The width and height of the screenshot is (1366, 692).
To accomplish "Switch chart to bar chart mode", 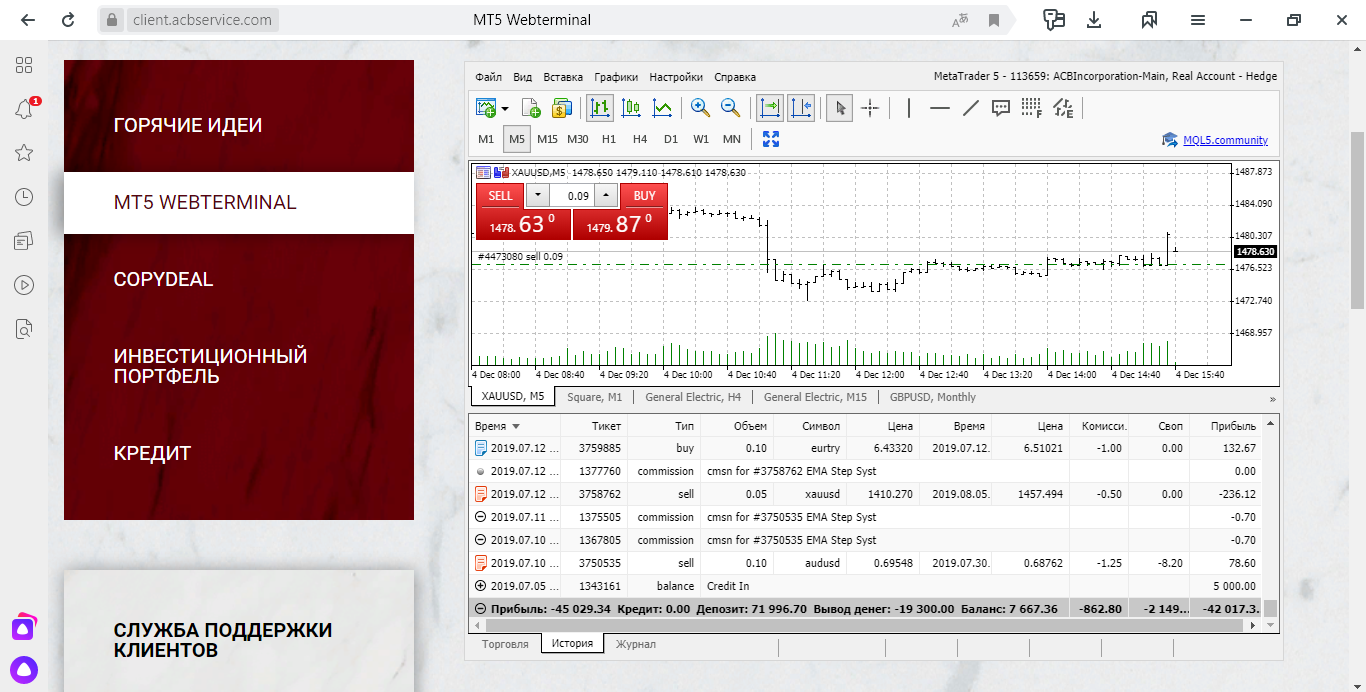I will 601,107.
